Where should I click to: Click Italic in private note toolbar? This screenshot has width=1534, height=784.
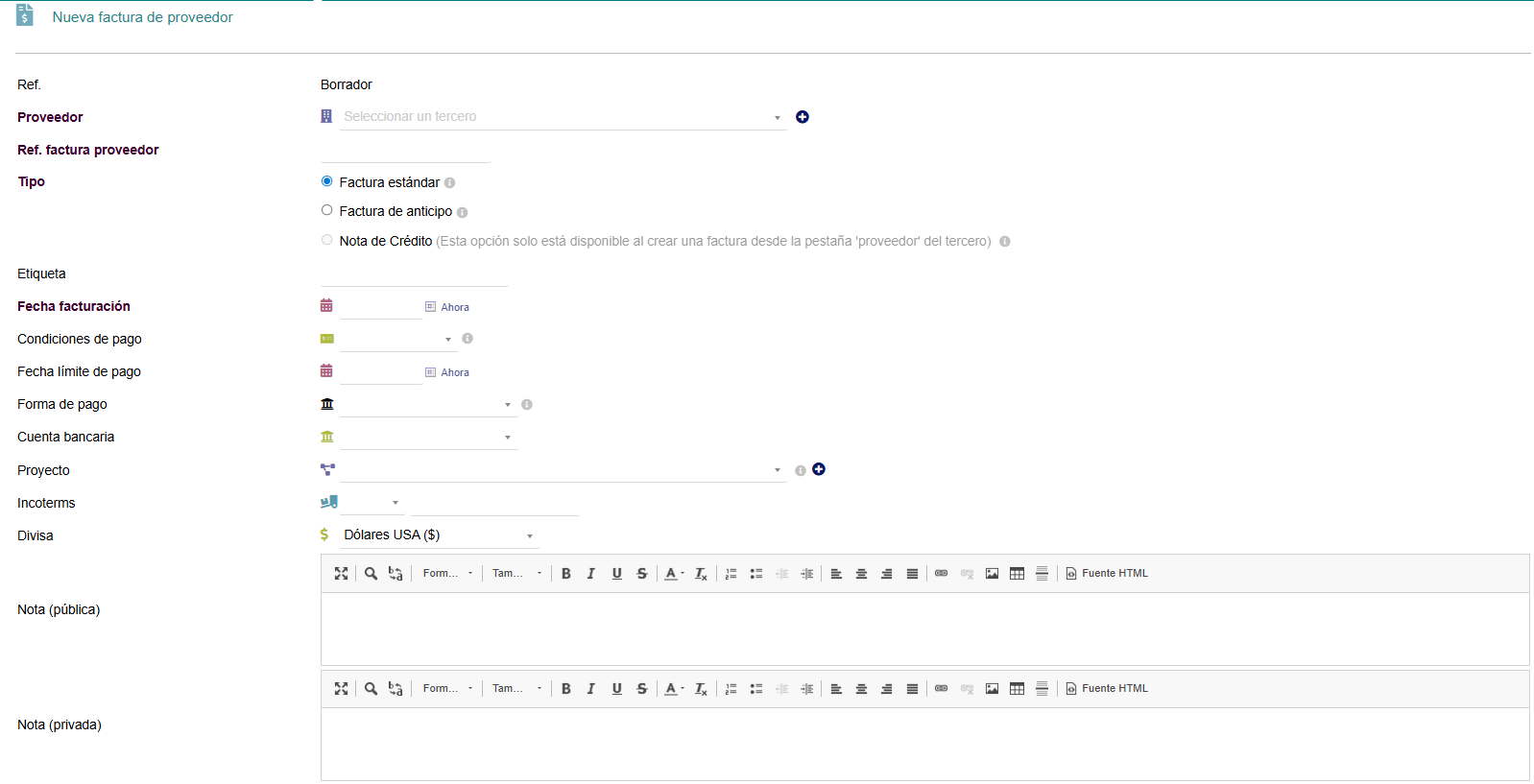tap(591, 689)
